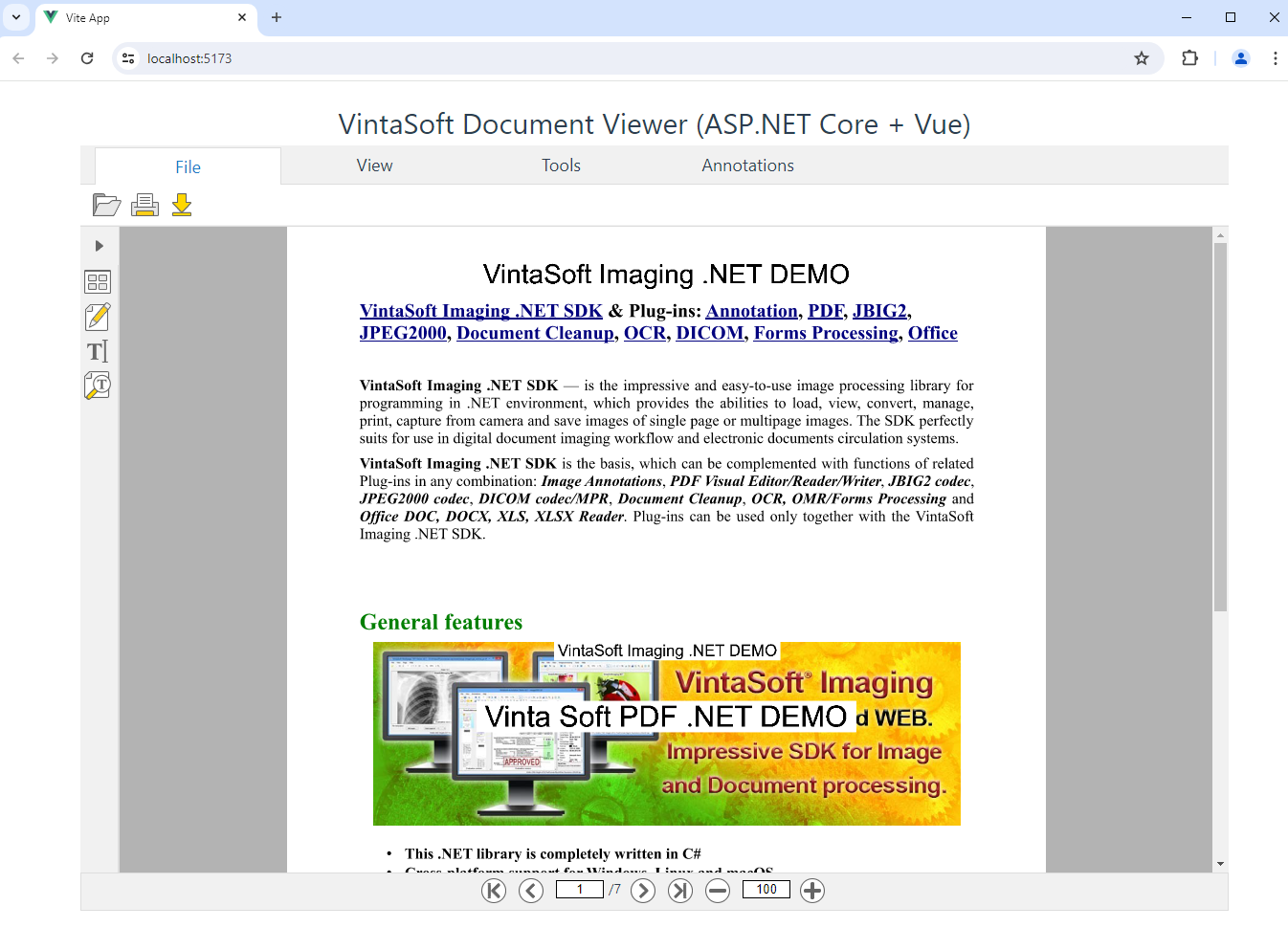Viewport: 1288px width, 928px height.
Task: Follow the VintaSoft Imaging .NET SDK link
Action: click(480, 311)
